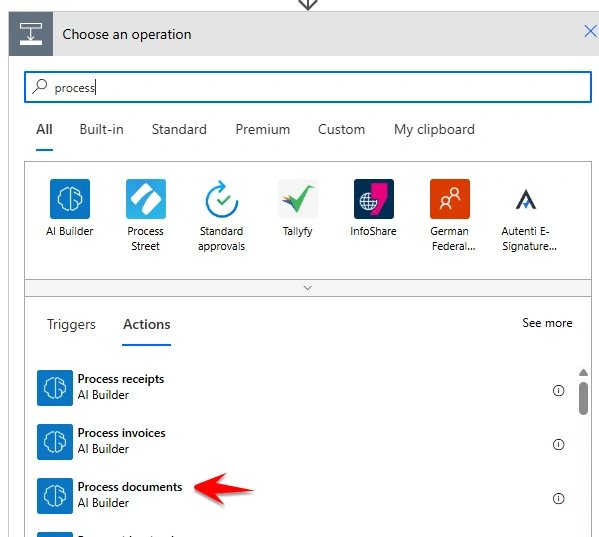Viewport: 599px width, 537px height.
Task: Open the Standard approvals connector
Action: [222, 199]
